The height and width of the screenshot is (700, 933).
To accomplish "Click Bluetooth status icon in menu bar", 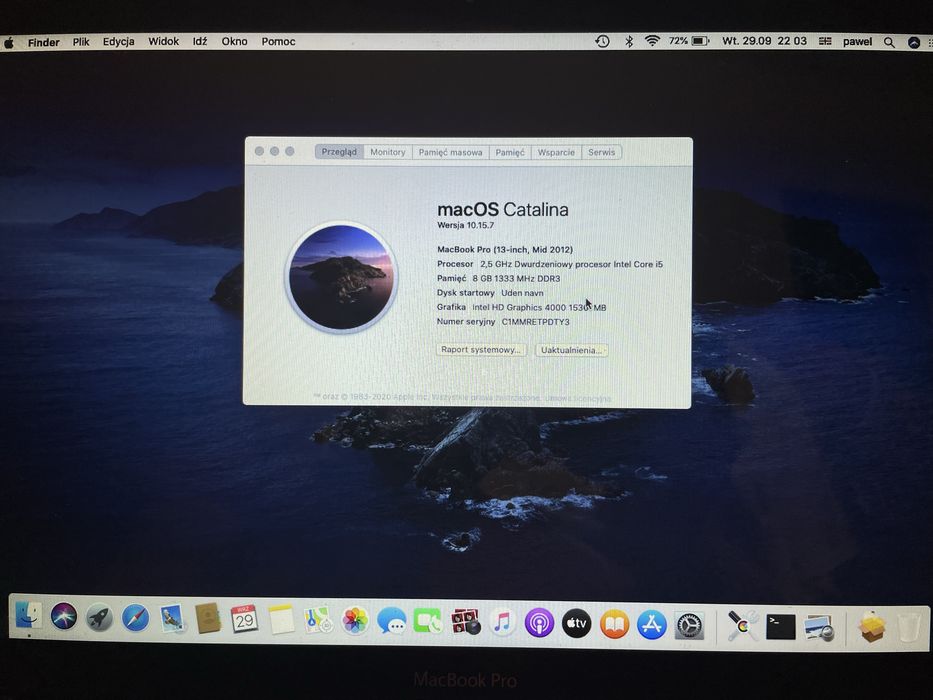I will [629, 41].
